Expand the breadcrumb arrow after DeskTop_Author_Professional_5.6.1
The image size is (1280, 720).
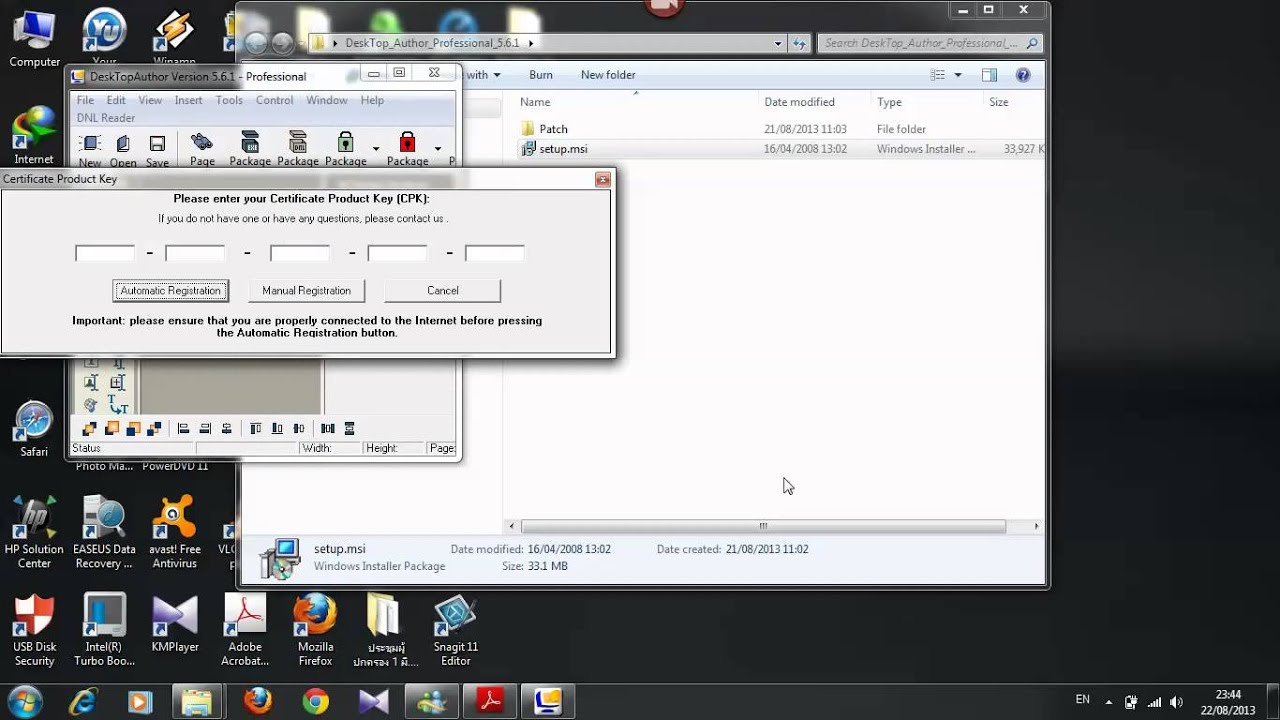pyautogui.click(x=530, y=43)
